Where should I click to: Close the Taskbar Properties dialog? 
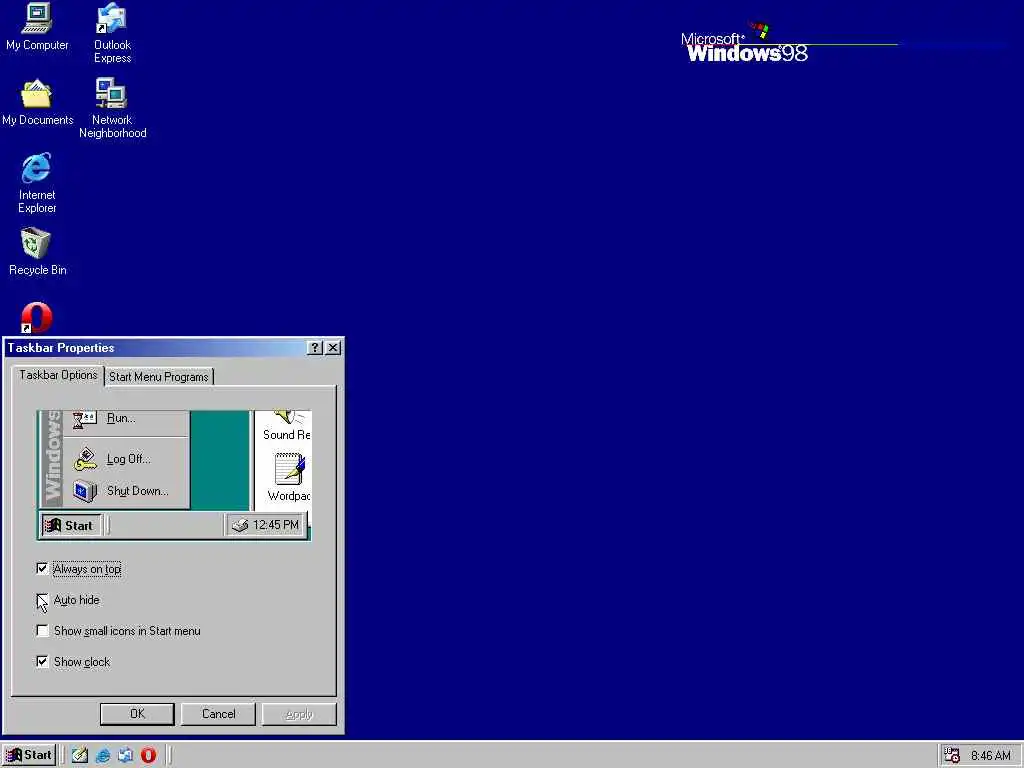point(332,347)
